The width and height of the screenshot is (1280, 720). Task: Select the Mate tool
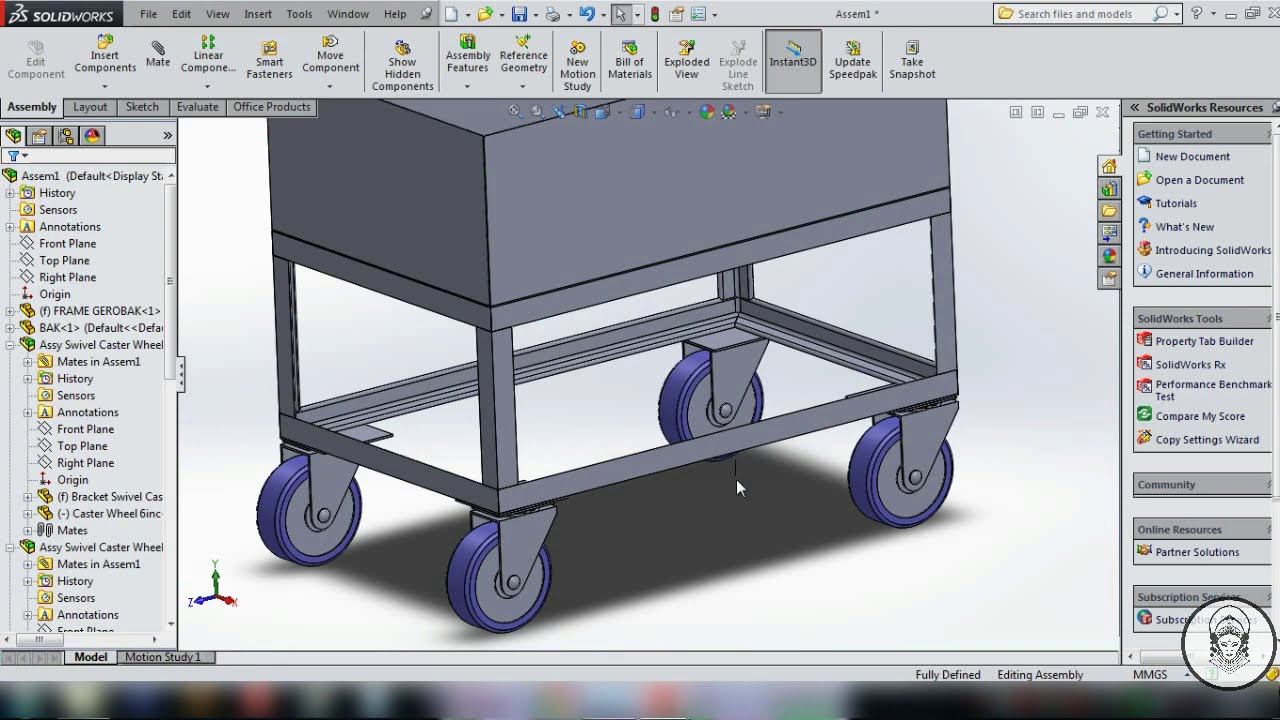tap(158, 55)
